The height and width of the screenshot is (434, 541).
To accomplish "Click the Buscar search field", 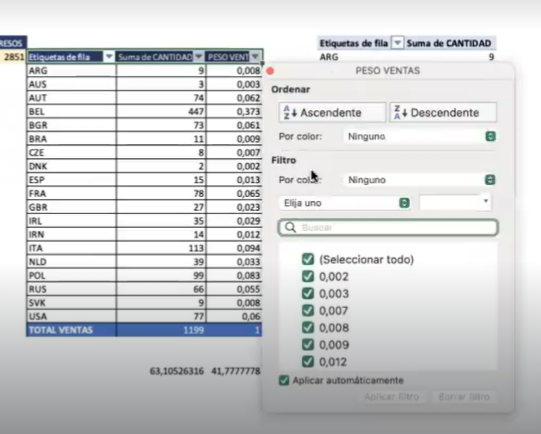I will pos(388,227).
